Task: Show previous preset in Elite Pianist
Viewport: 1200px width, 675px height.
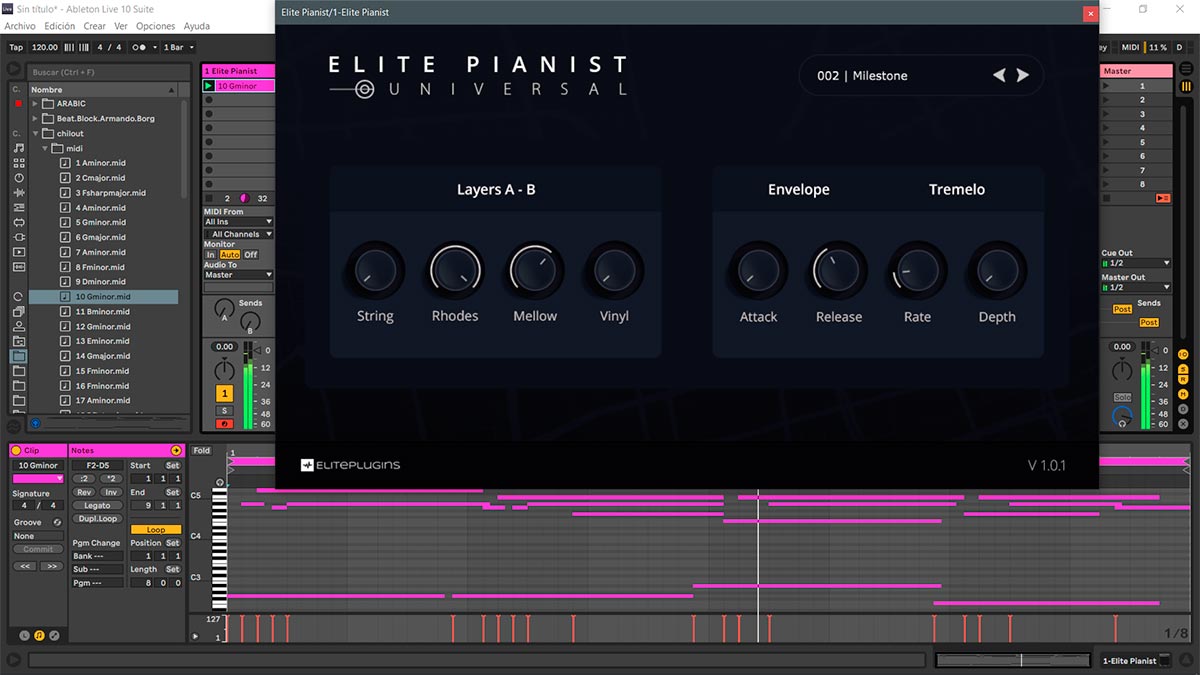Action: click(999, 75)
